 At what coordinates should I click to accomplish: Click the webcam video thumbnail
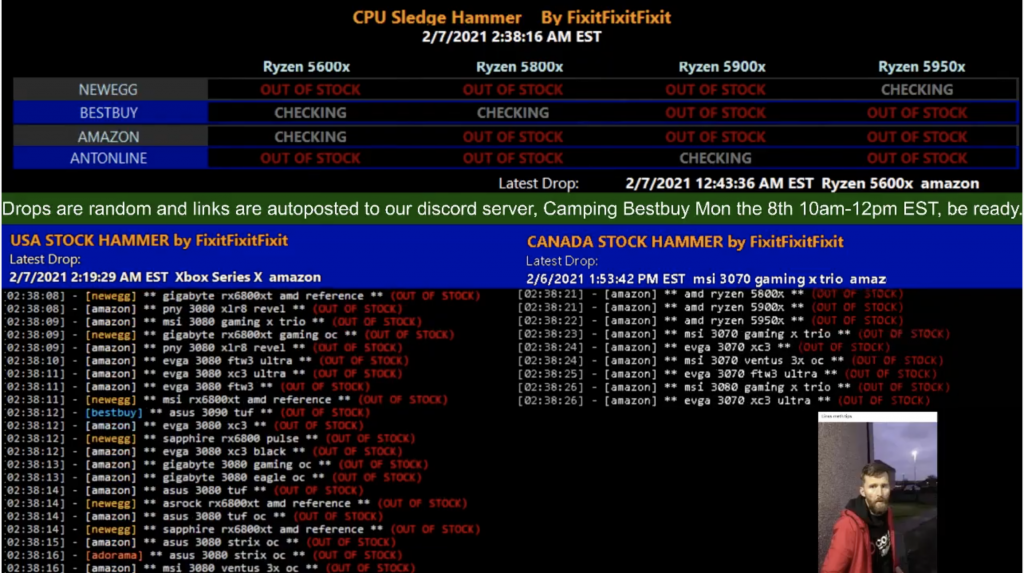(877, 494)
